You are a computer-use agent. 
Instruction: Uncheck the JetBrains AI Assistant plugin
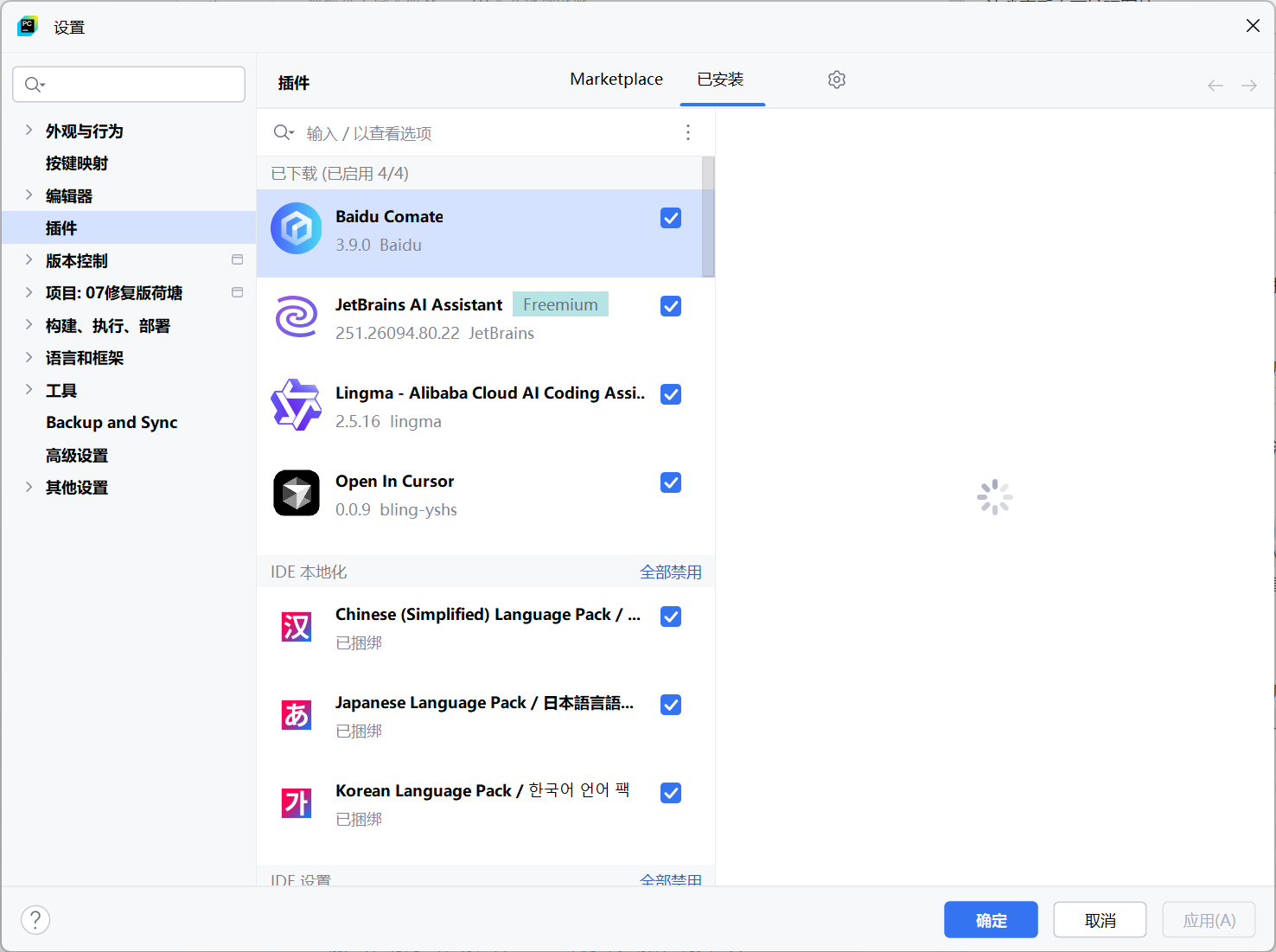(x=671, y=306)
